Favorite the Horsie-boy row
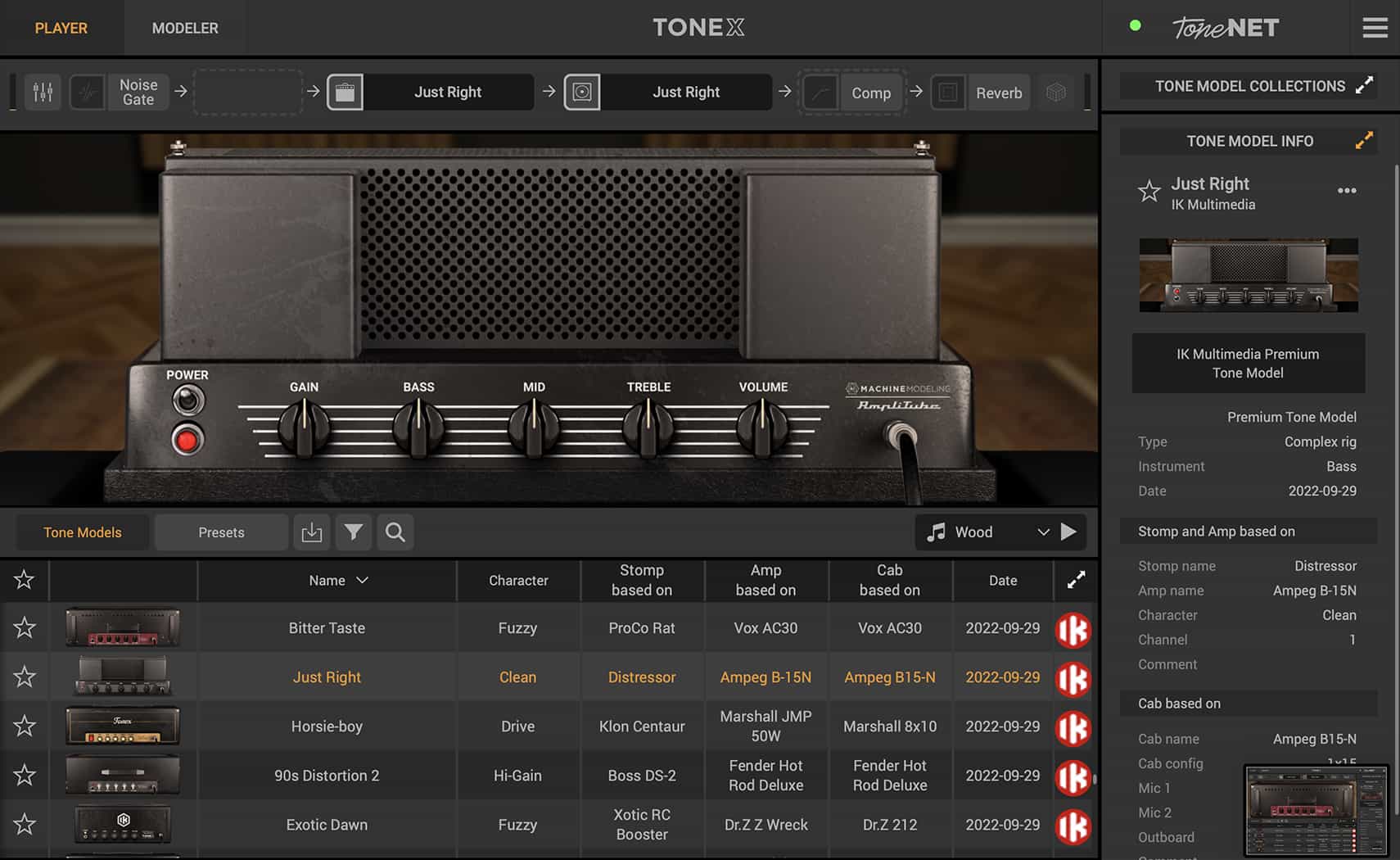The image size is (1400, 860). pos(25,726)
